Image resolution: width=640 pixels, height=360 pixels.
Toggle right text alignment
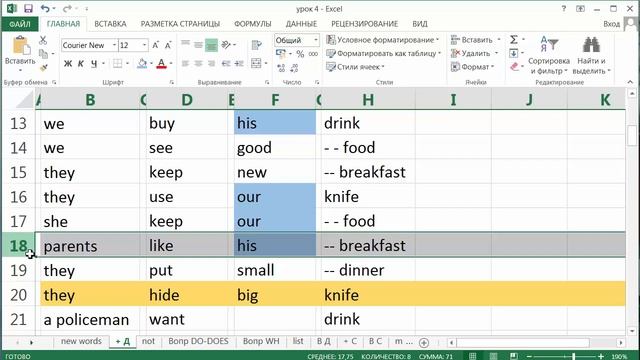coord(211,63)
